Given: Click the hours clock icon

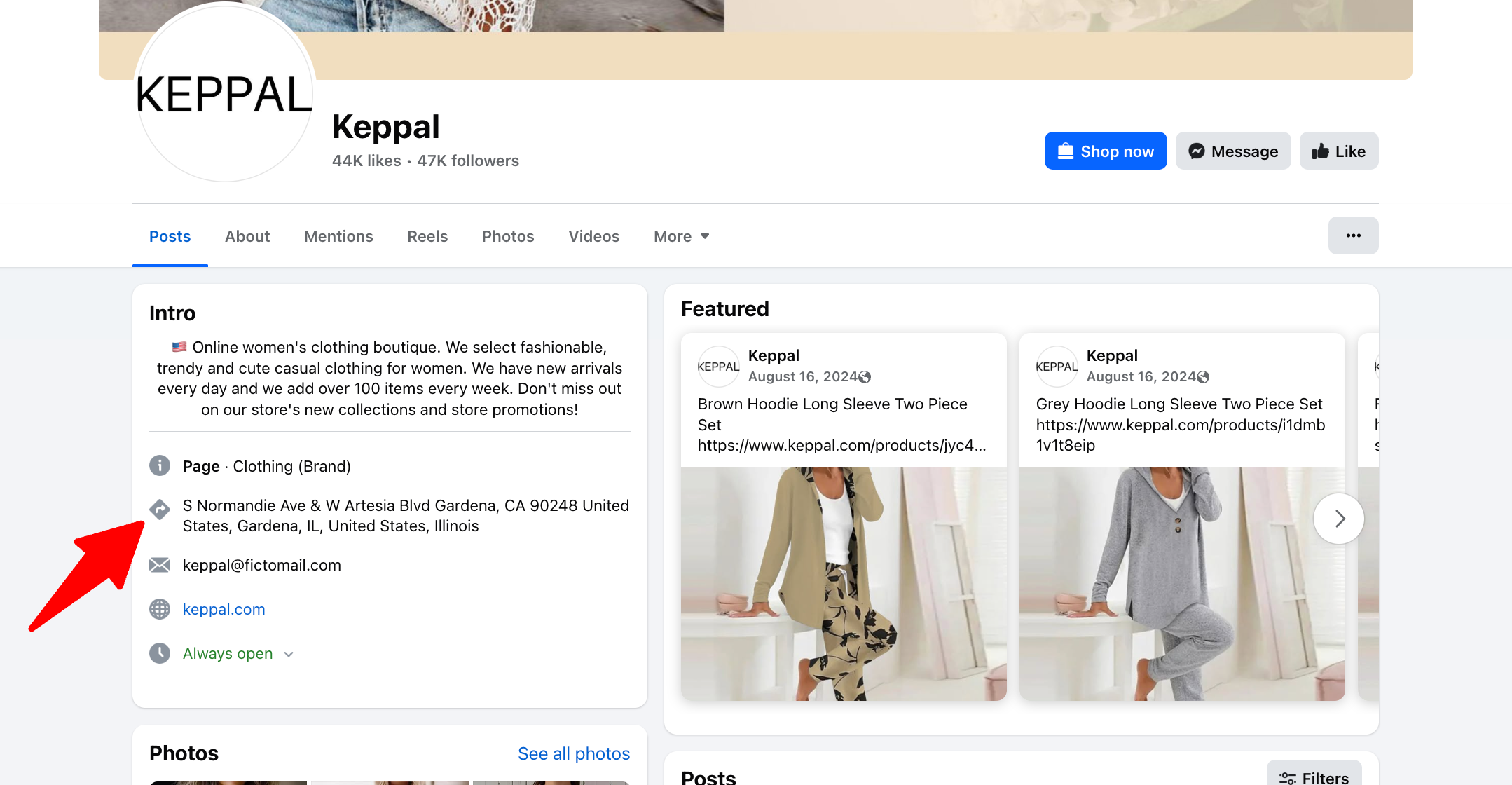Looking at the screenshot, I should click(x=160, y=653).
